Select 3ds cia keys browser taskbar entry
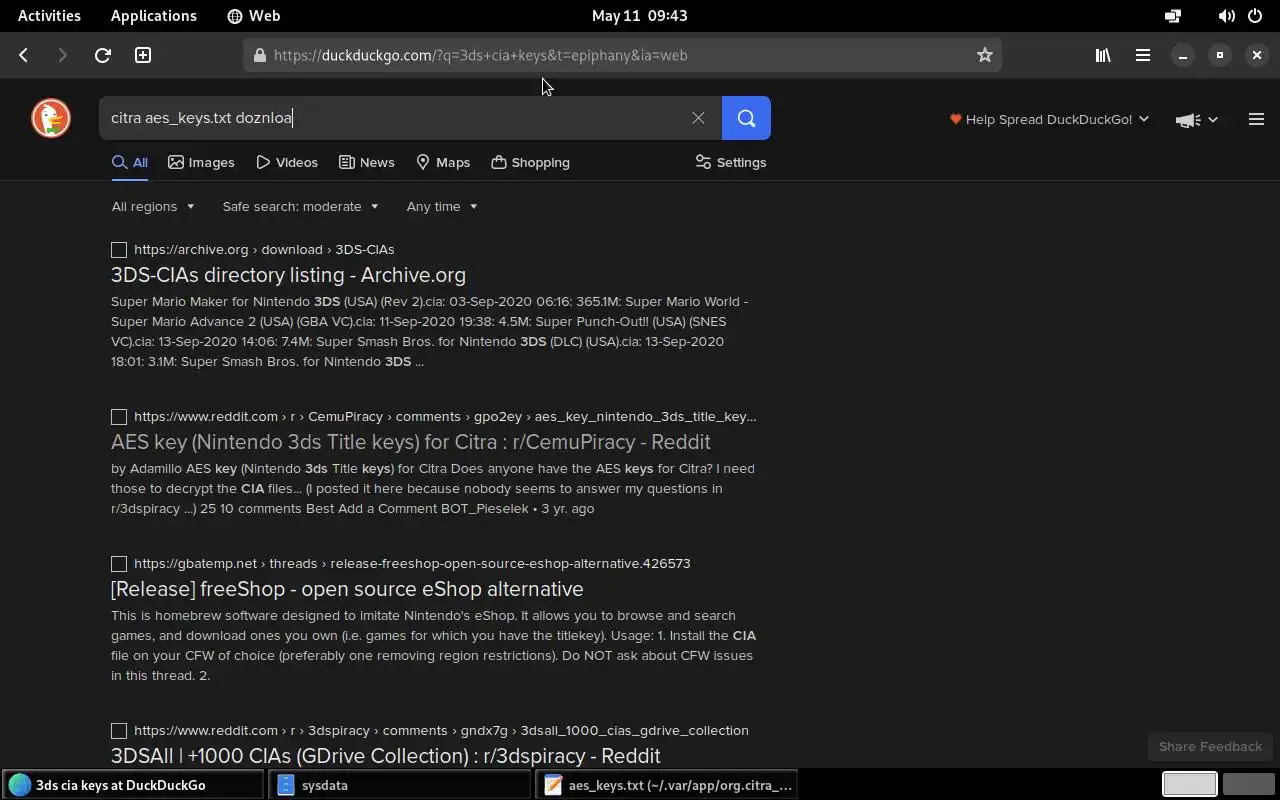This screenshot has height=800, width=1280. [133, 785]
